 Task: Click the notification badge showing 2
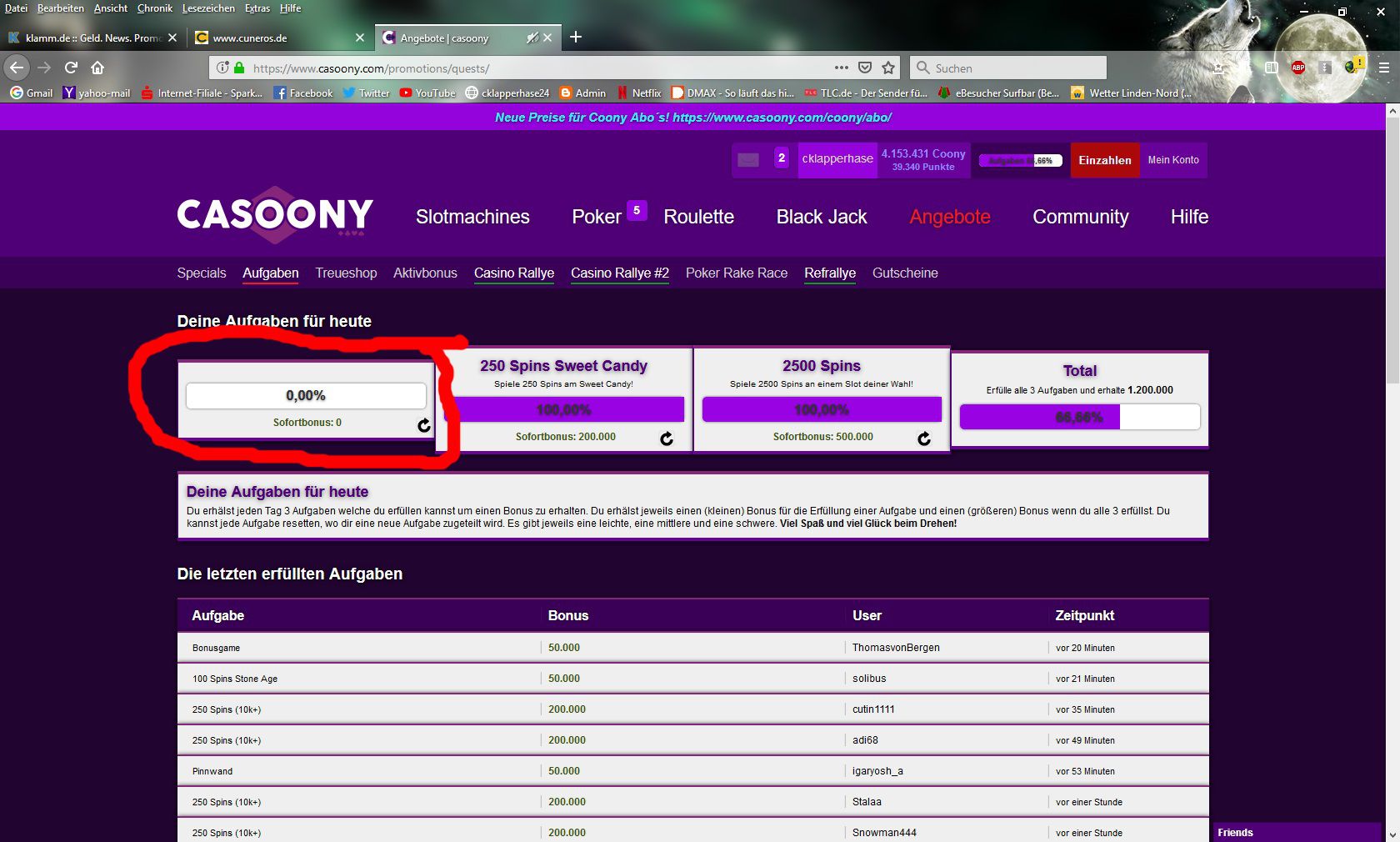coord(782,158)
